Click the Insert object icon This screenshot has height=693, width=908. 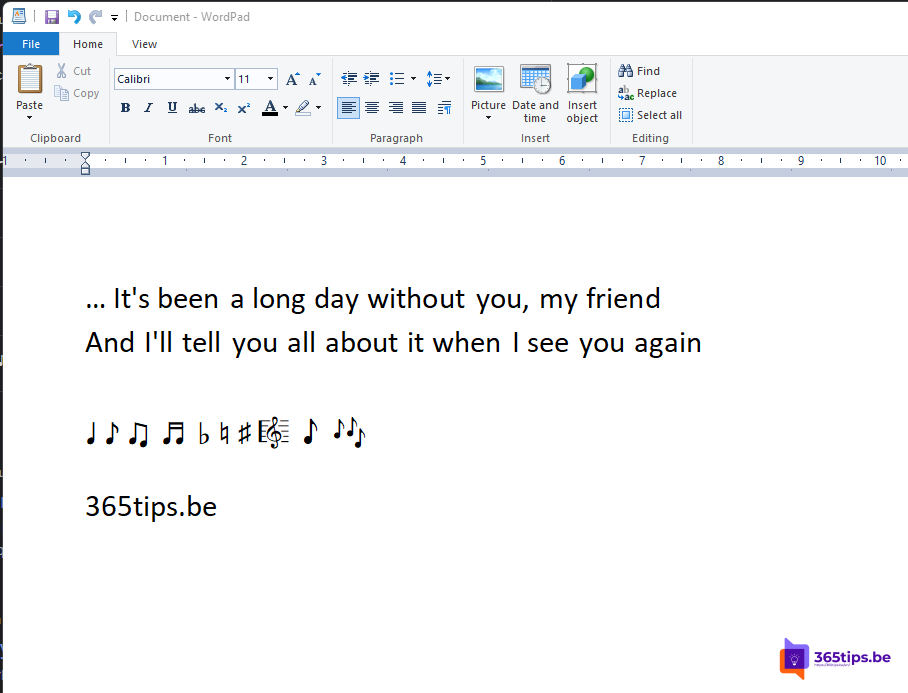click(582, 78)
